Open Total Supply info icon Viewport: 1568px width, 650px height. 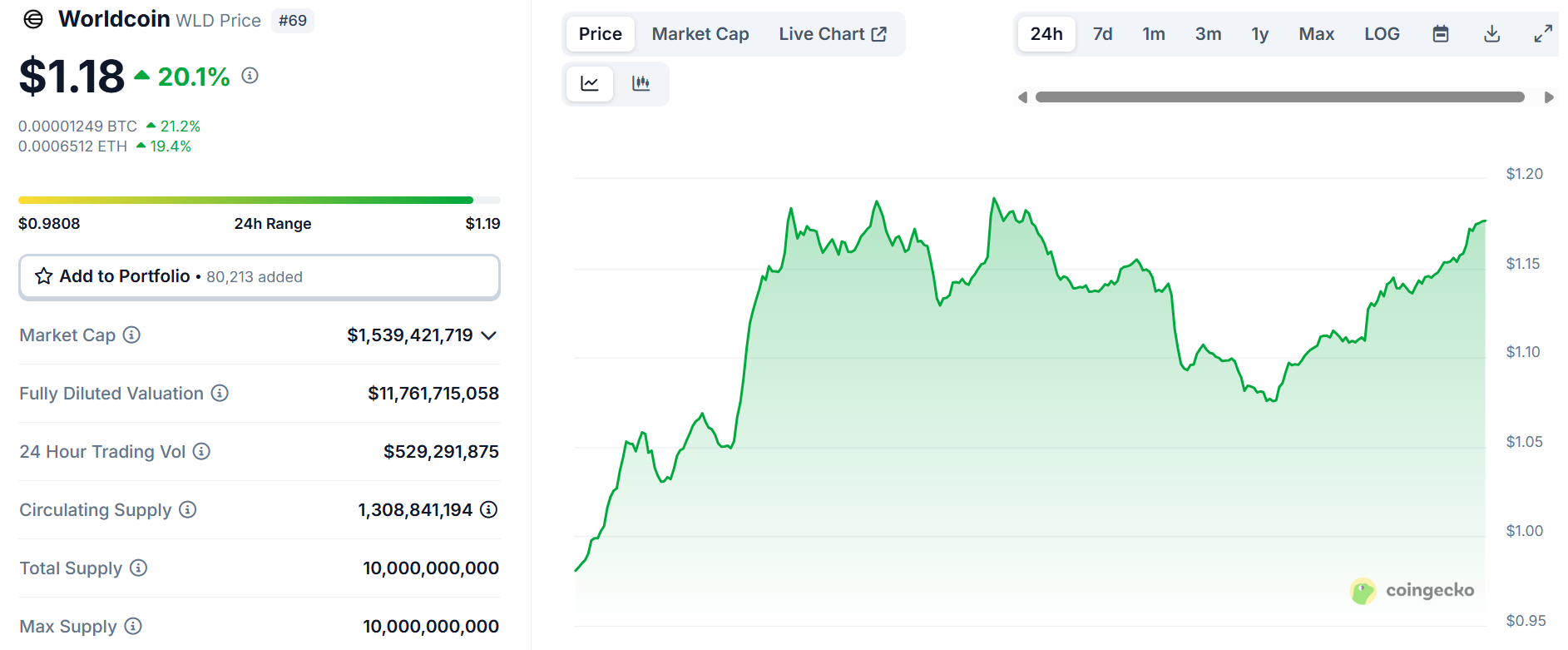pos(139,568)
